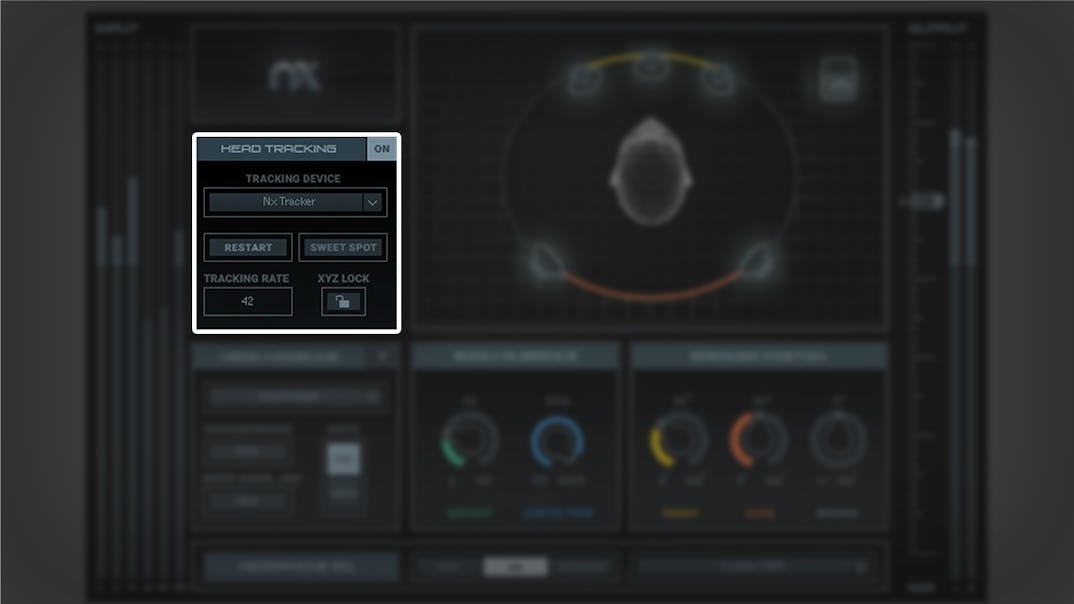Select the rear left surround speaker icon
The height and width of the screenshot is (604, 1074).
coord(545,260)
